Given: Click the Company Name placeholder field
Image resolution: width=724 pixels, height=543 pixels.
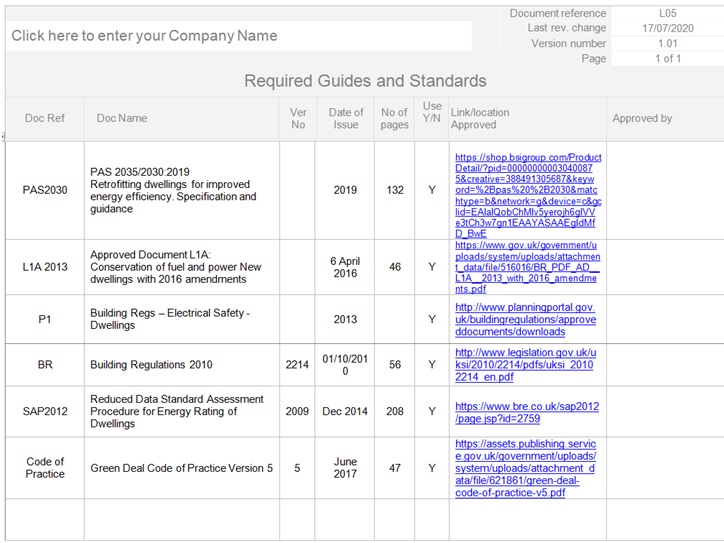Looking at the screenshot, I should tap(145, 36).
